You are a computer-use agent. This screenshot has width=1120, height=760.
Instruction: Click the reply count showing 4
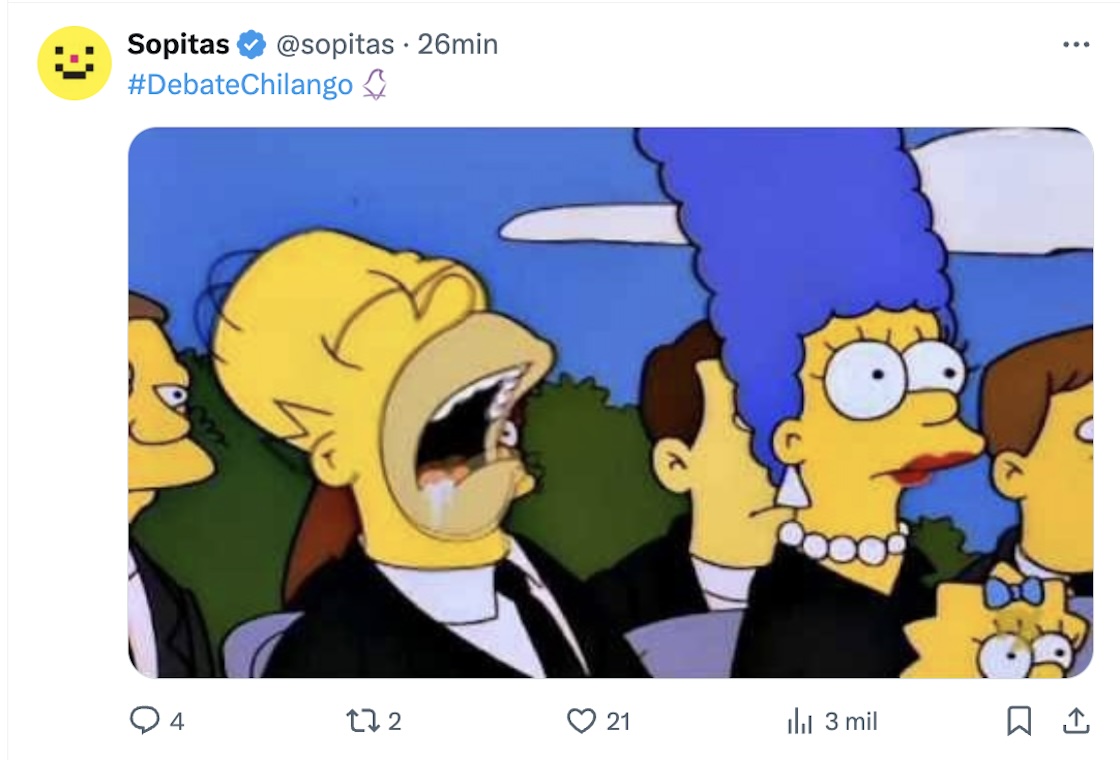177,721
